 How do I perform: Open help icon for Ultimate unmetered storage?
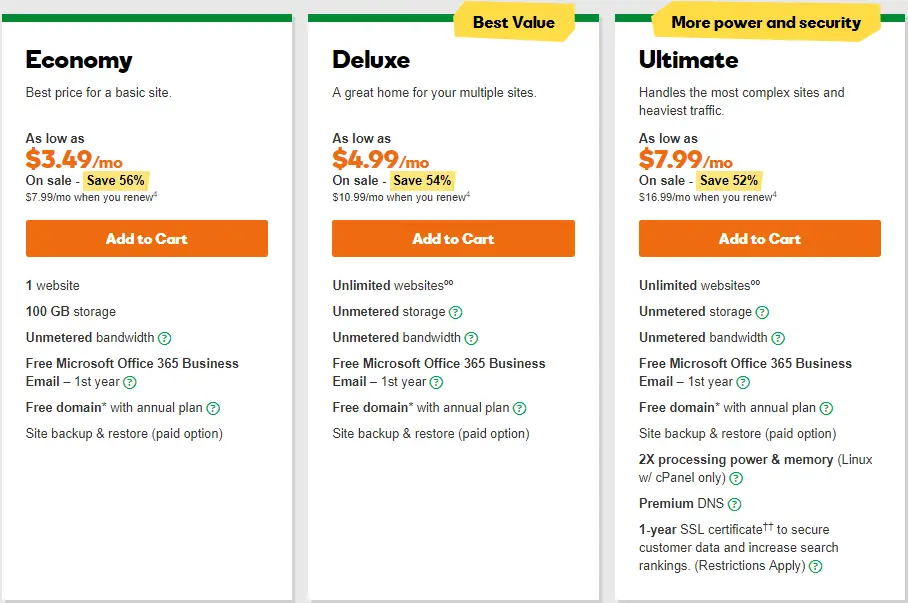763,312
